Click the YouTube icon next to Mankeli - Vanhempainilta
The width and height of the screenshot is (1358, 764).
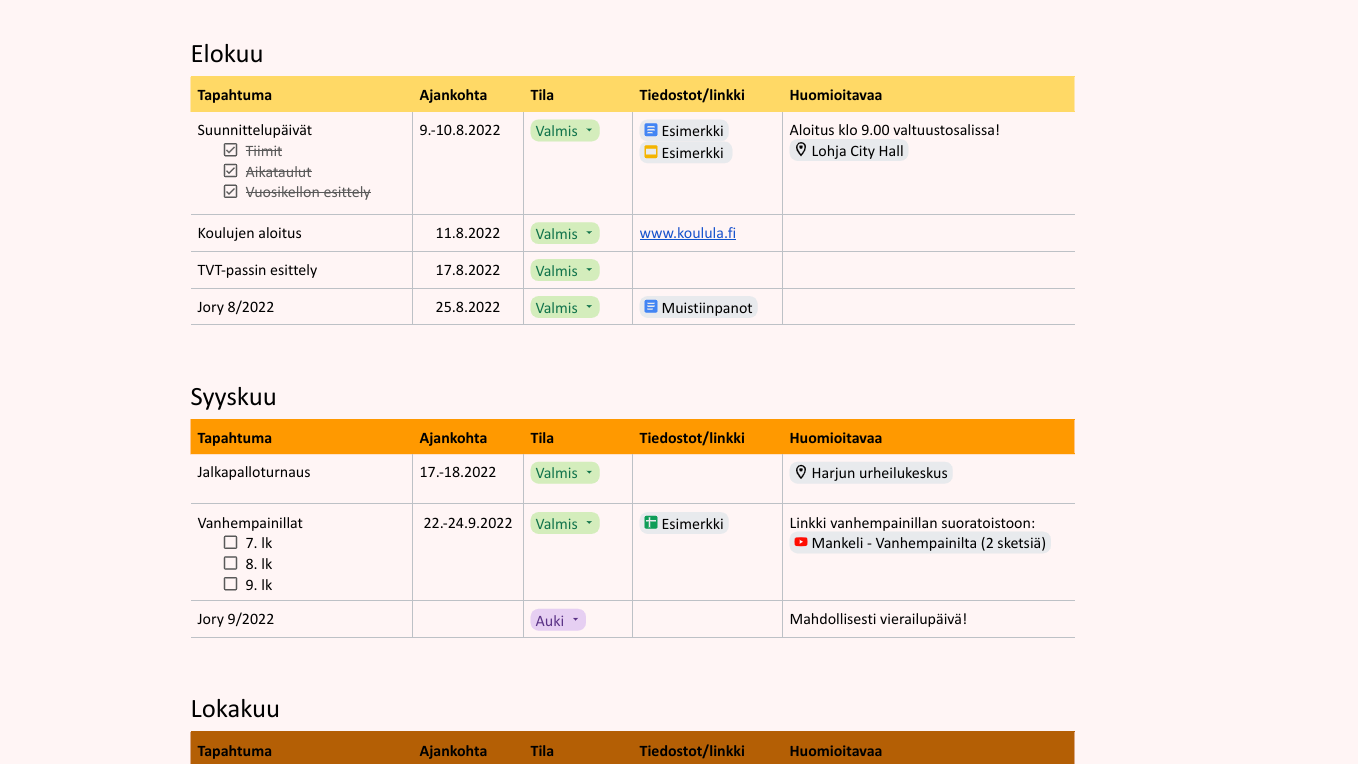(801, 543)
